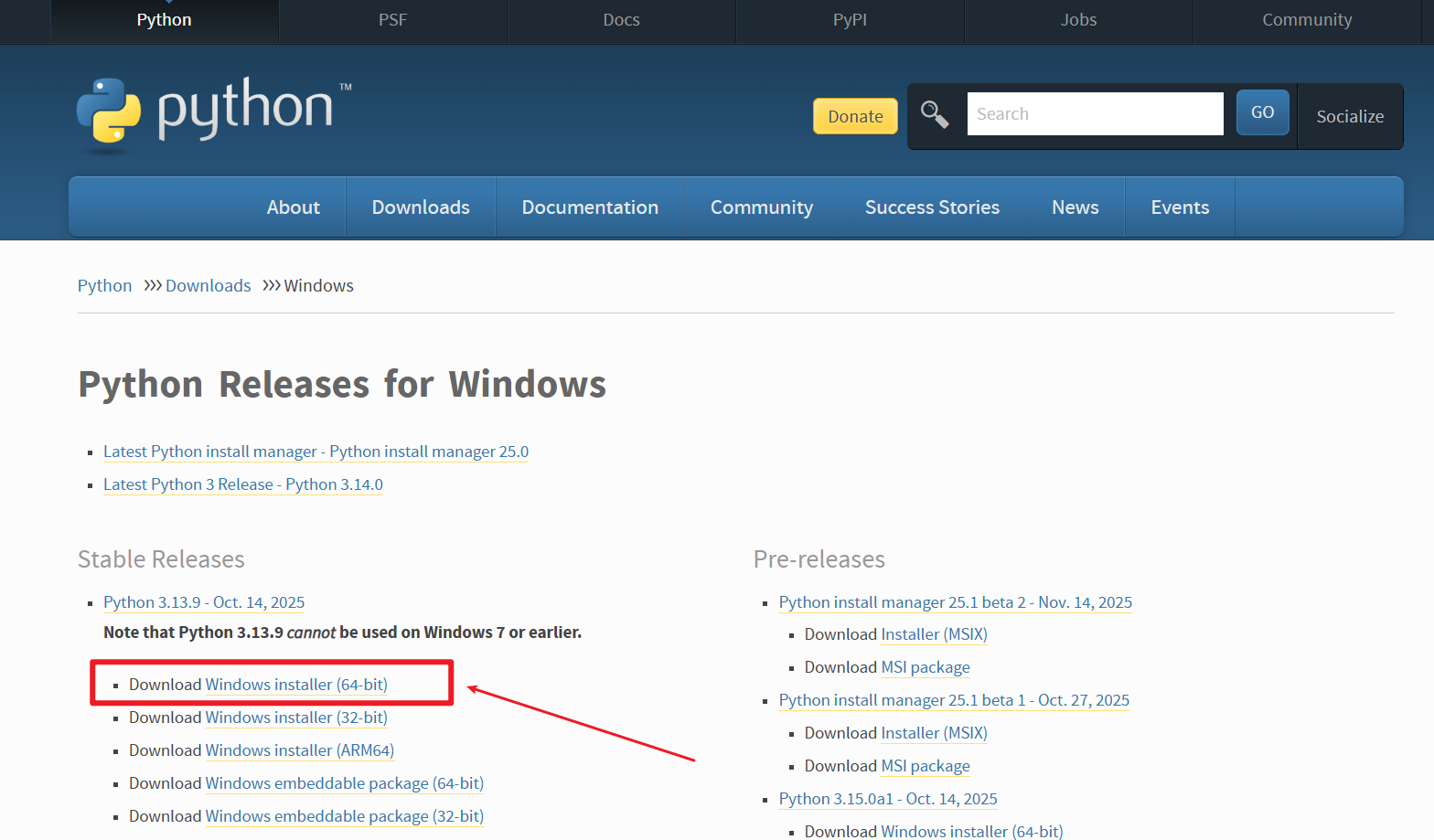Open the Downloads navigation menu

pyautogui.click(x=421, y=207)
